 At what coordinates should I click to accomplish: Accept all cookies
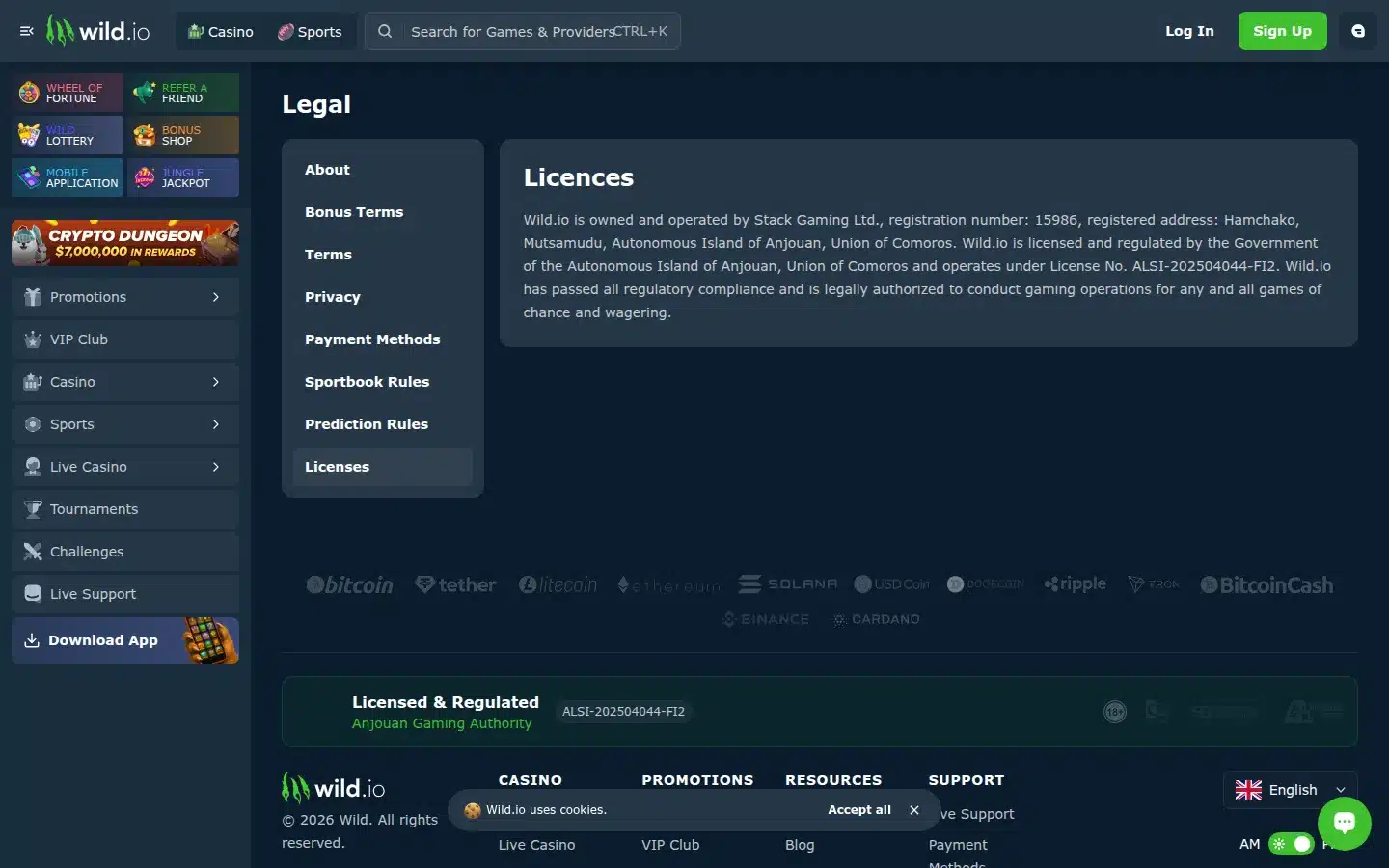[x=859, y=810]
